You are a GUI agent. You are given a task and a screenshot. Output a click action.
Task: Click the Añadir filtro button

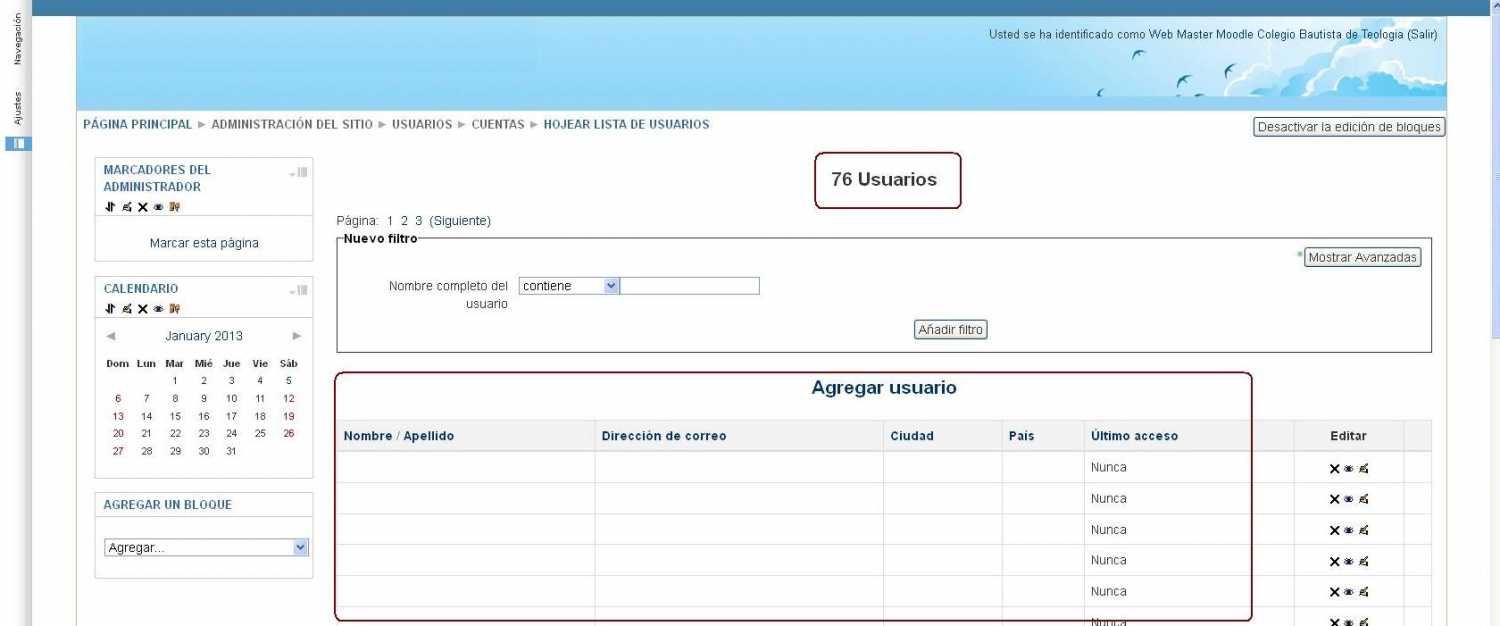pos(951,330)
